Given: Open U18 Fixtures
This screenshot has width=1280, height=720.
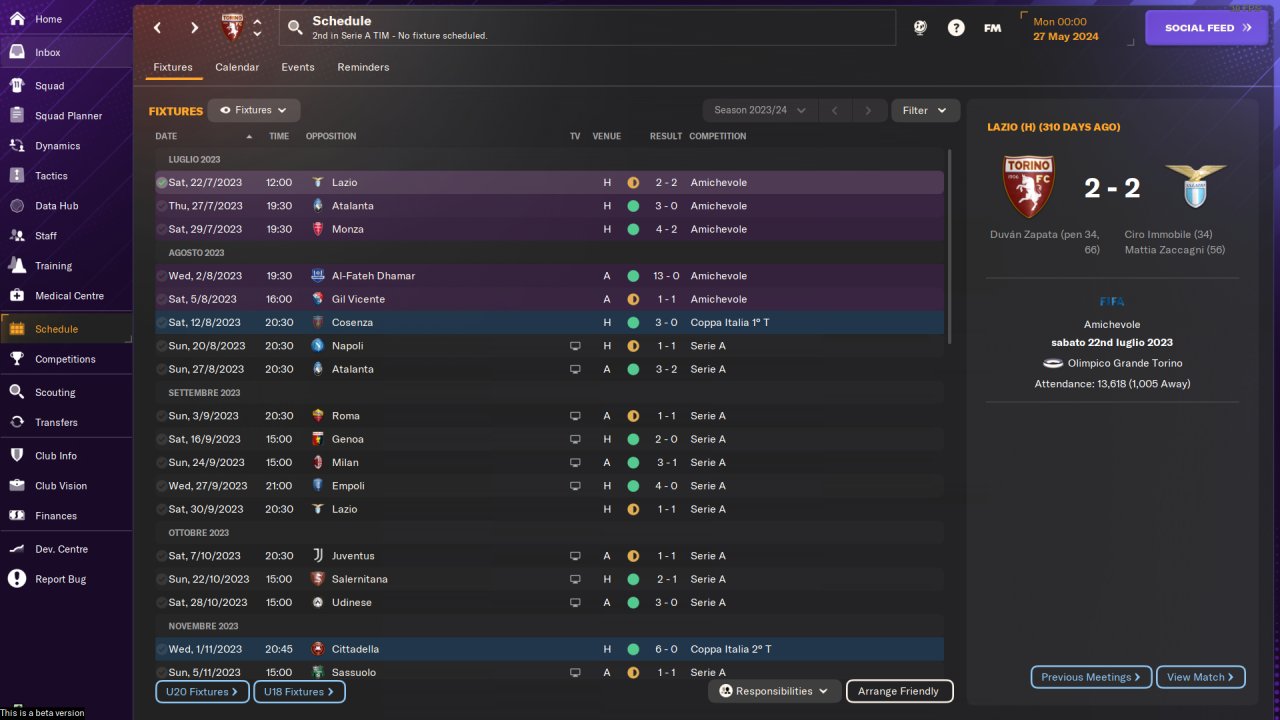Looking at the screenshot, I should (x=300, y=691).
